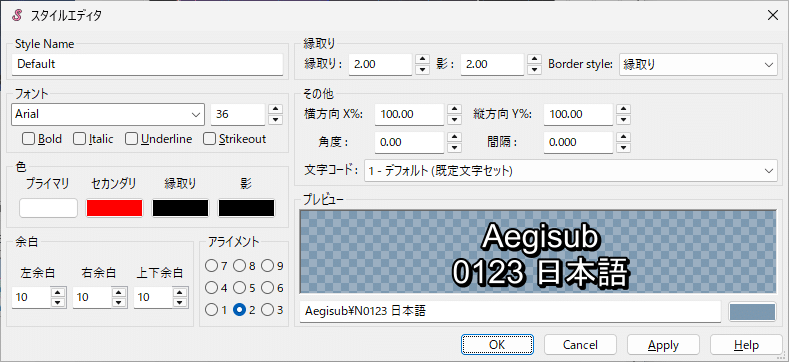Increase 左余白 left margin up arrow
789x362 pixels.
[58, 293]
